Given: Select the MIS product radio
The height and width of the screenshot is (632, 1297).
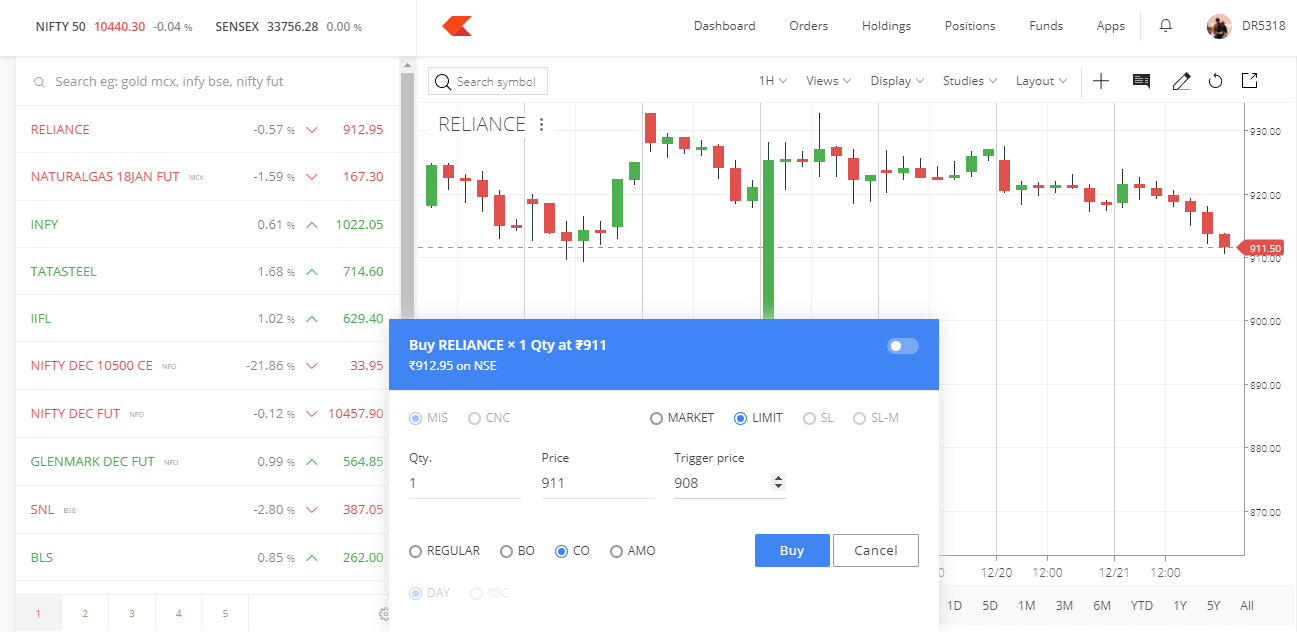Looking at the screenshot, I should click(x=416, y=418).
